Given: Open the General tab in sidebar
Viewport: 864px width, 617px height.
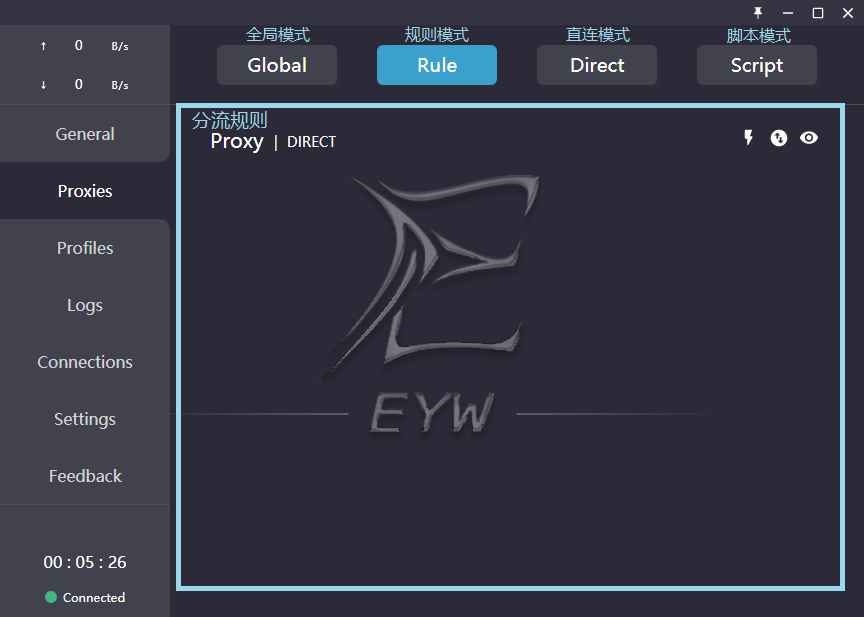Looking at the screenshot, I should click(85, 134).
